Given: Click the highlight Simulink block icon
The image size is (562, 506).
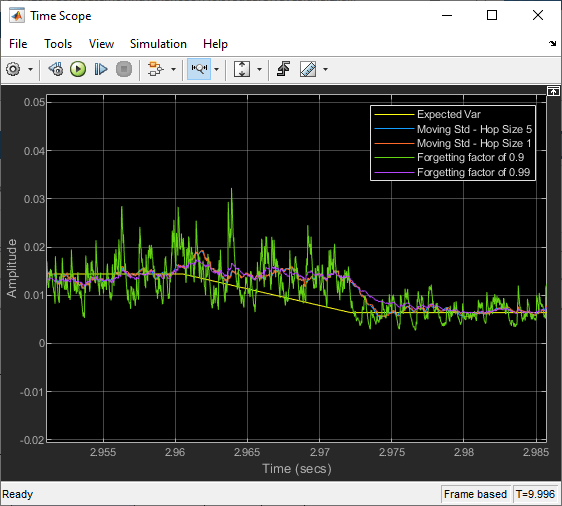Looking at the screenshot, I should click(155, 69).
